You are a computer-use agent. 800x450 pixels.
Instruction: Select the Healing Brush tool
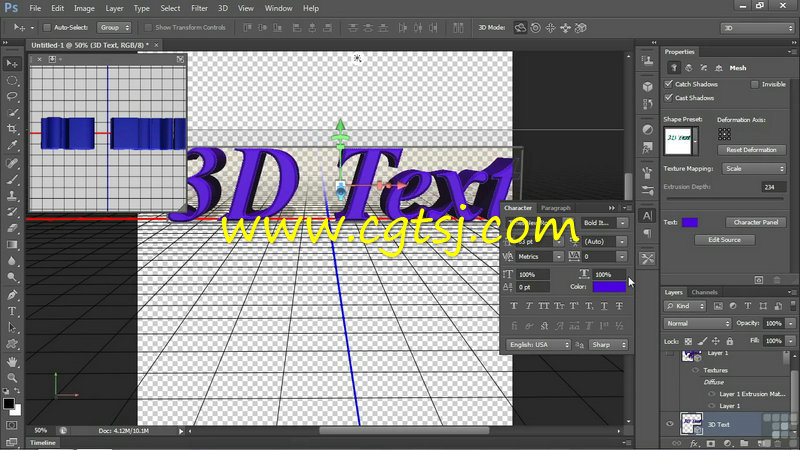(x=12, y=163)
